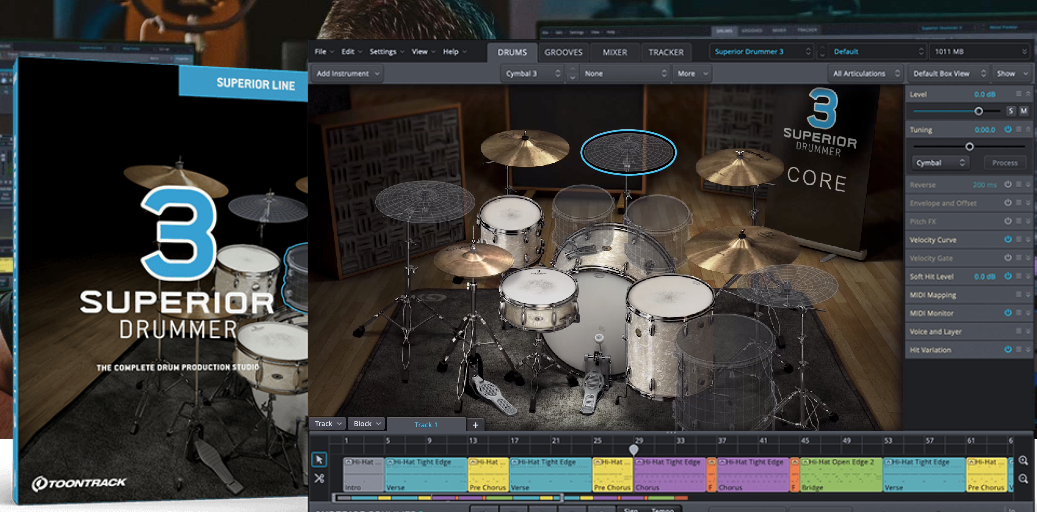The width and height of the screenshot is (1037, 512).
Task: Open the Add Instrument dropdown
Action: point(347,73)
